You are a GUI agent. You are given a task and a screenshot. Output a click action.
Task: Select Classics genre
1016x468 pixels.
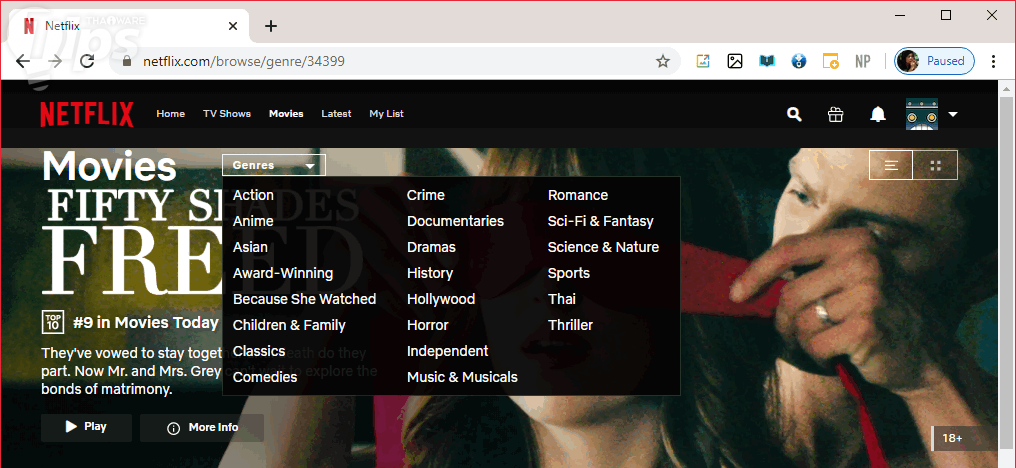tap(259, 351)
